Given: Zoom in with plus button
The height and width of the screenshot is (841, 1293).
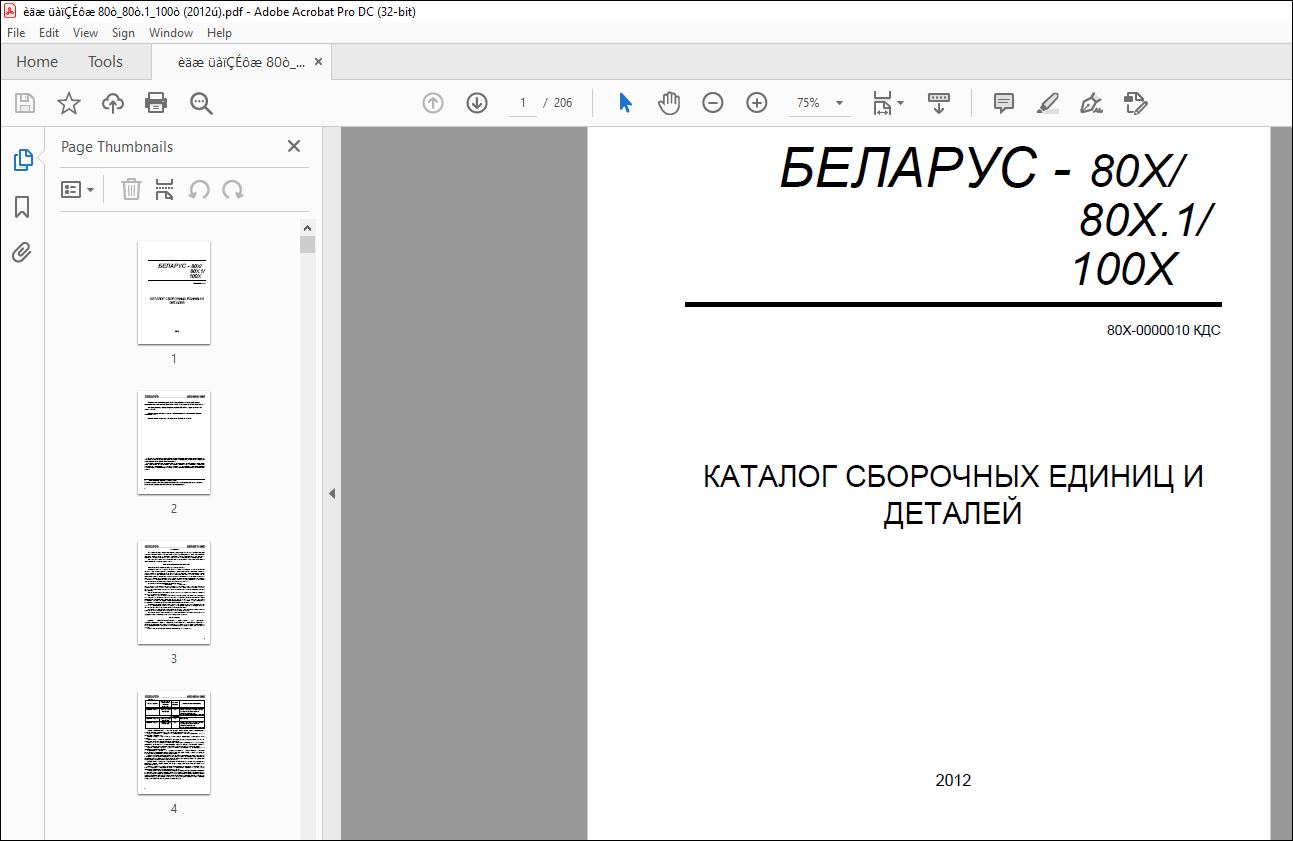Looking at the screenshot, I should (757, 103).
